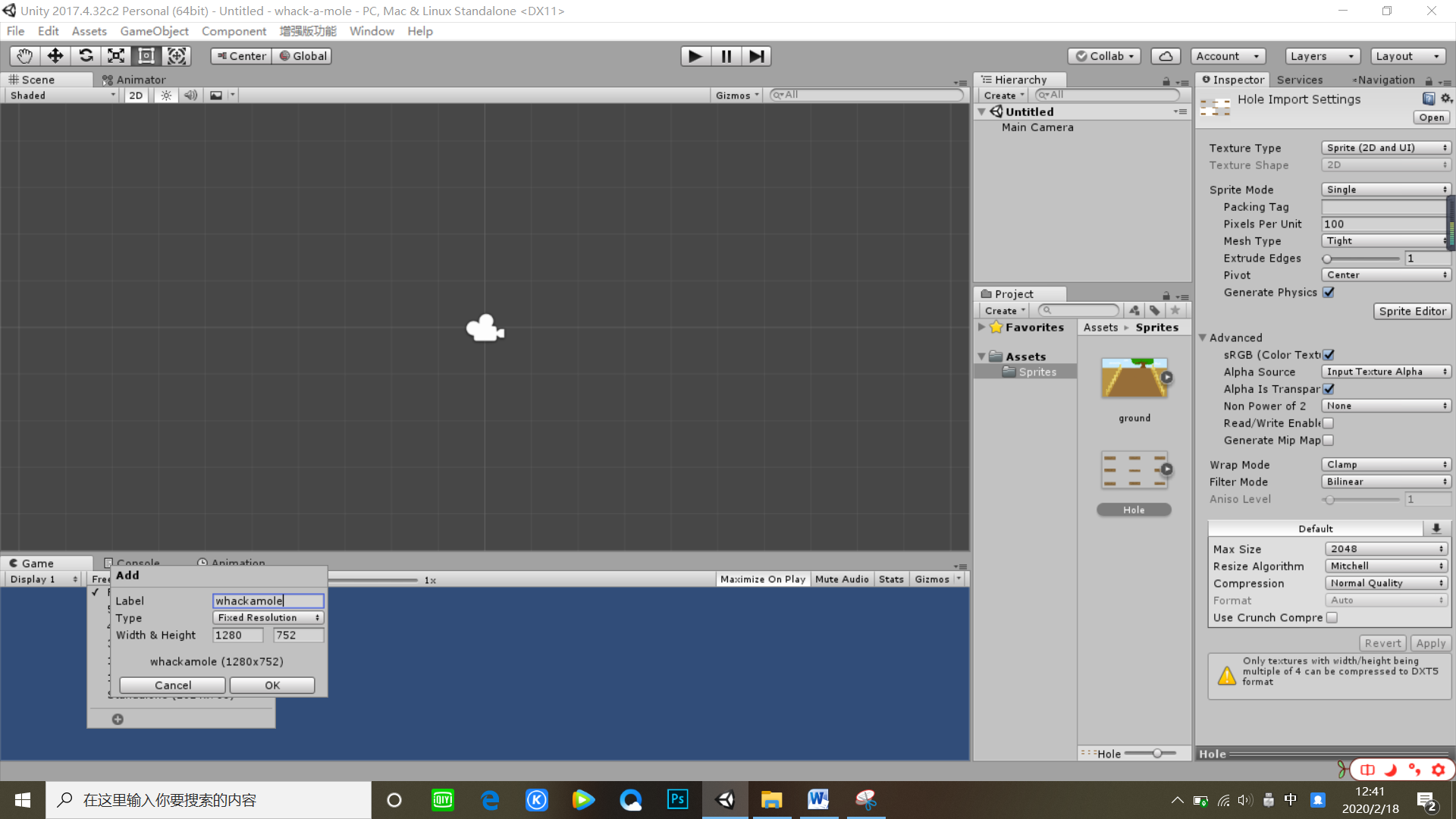Click the Sprite Editor button
The height and width of the screenshot is (819, 1456).
point(1412,311)
